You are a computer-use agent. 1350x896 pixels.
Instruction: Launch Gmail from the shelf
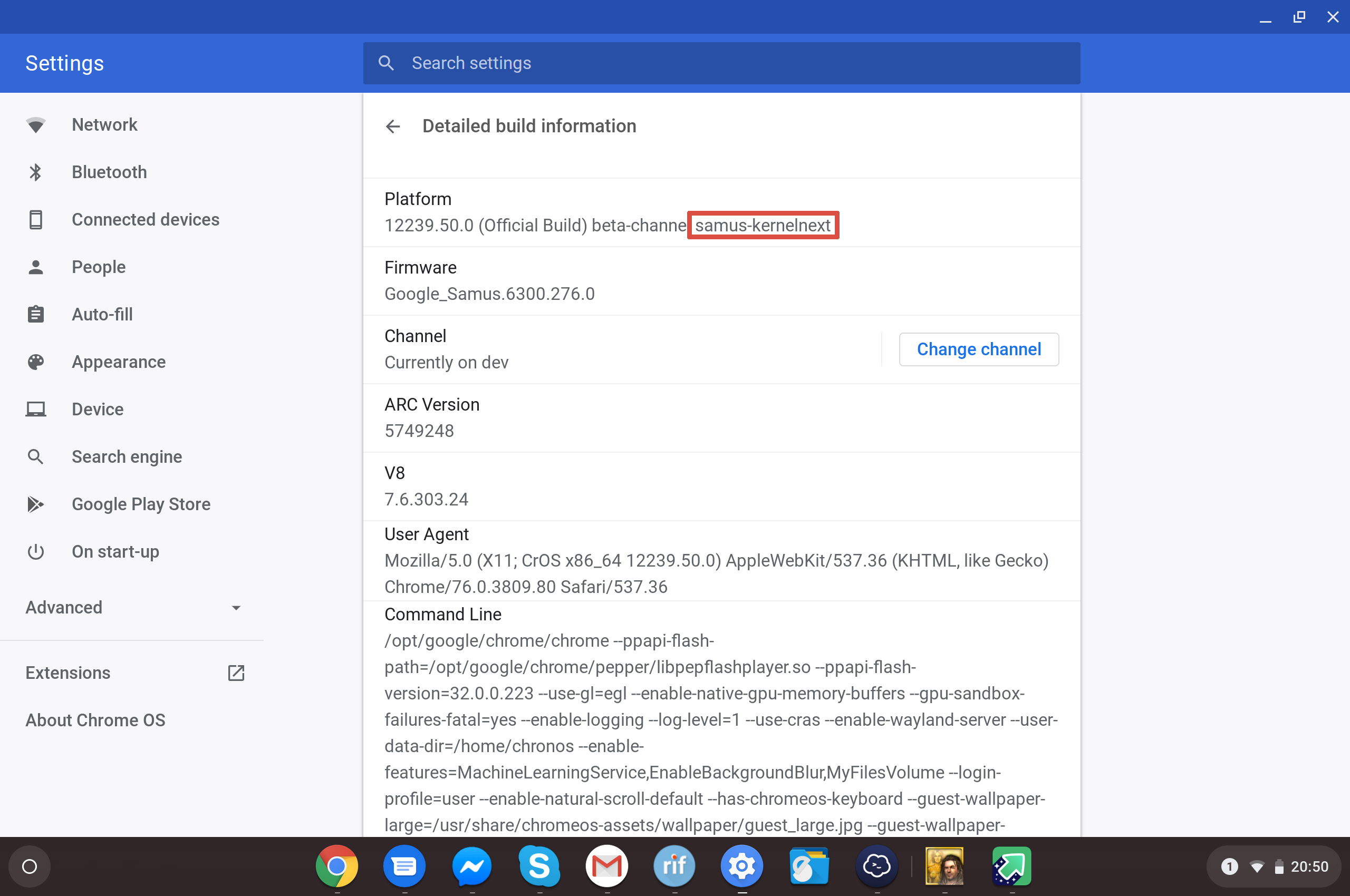tap(606, 866)
